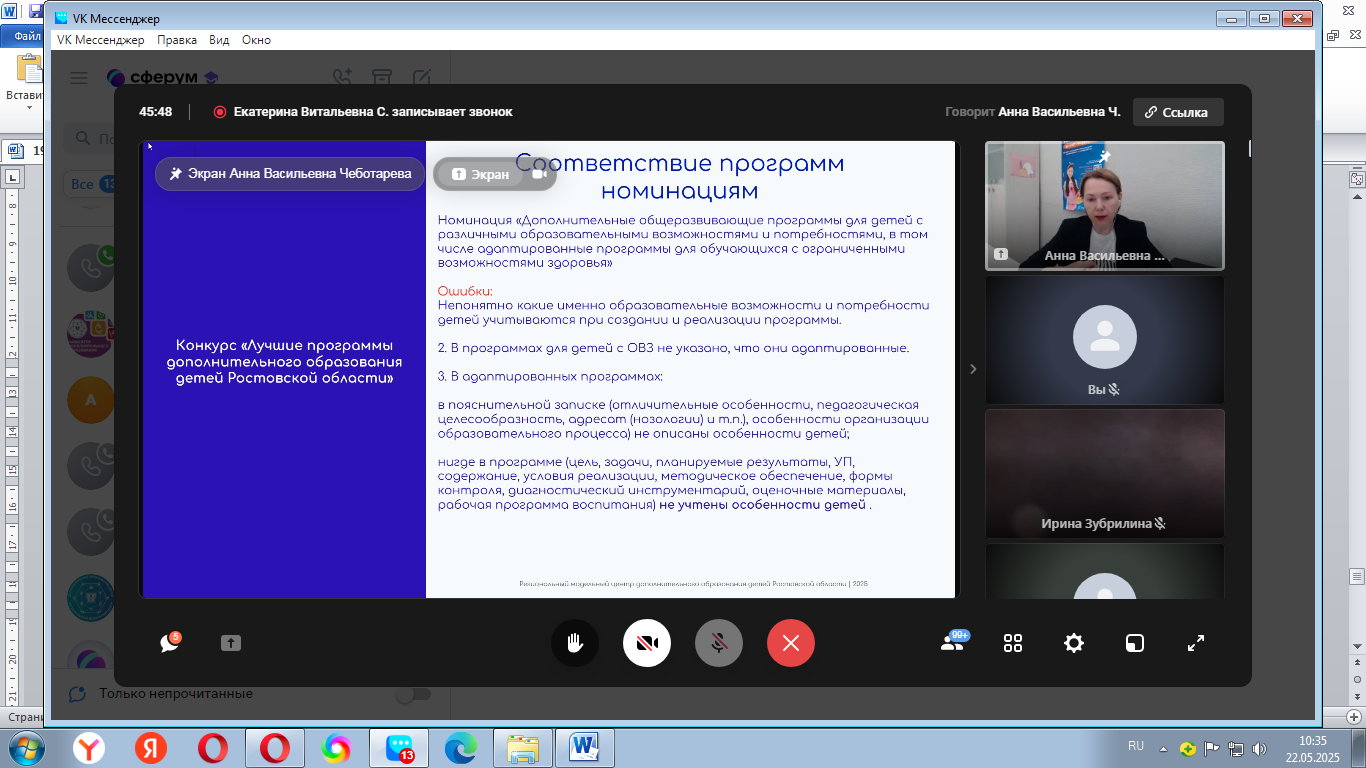Open the archive icon in the Сферум header
This screenshot has width=1366, height=768.
381,77
